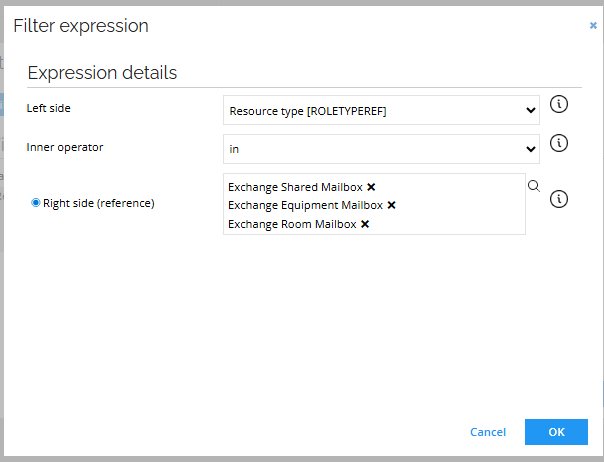Remove Exchange Shared Mailbox from list
604x462 pixels.
click(371, 187)
